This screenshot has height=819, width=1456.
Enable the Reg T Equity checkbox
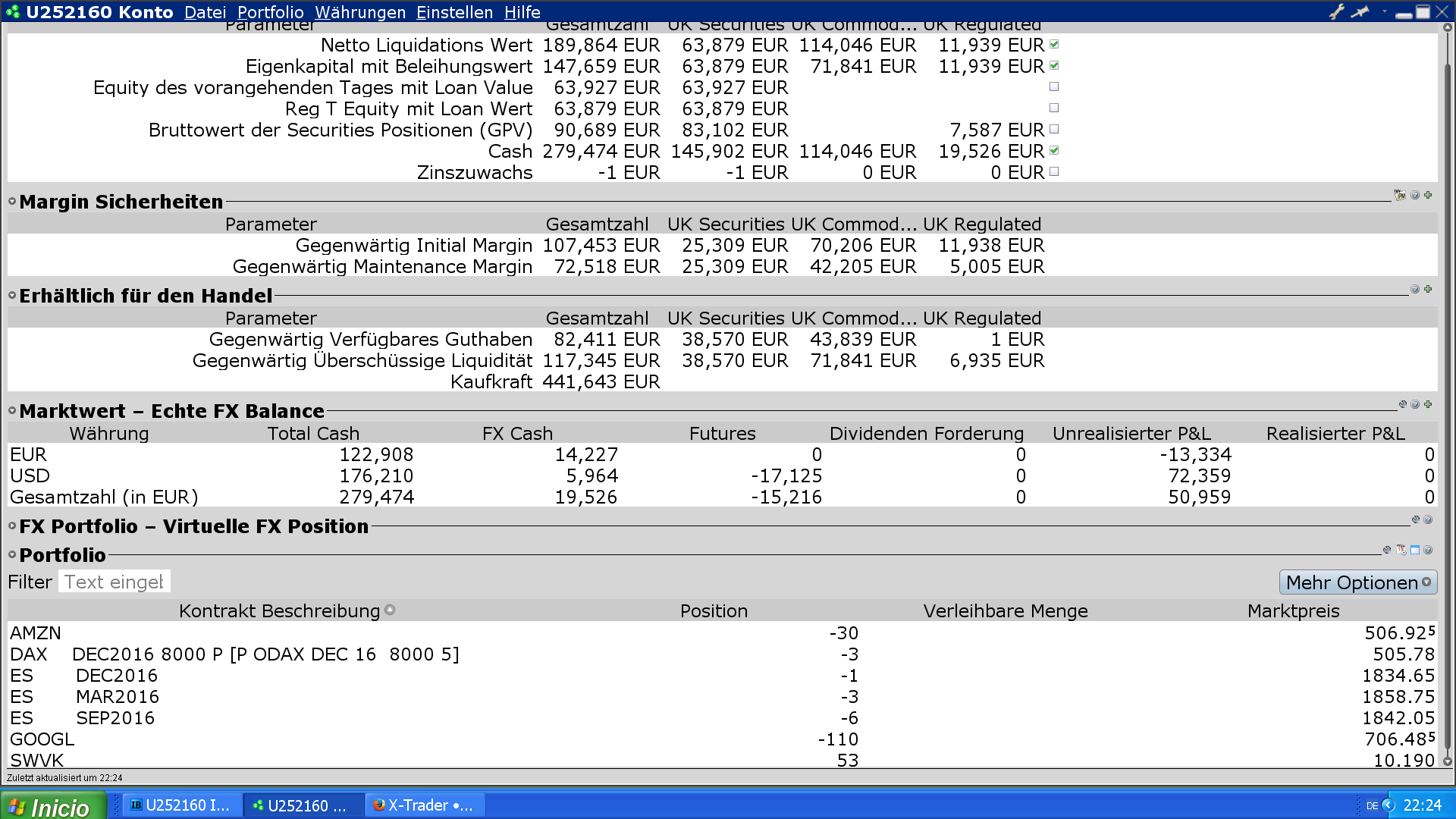[x=1054, y=108]
